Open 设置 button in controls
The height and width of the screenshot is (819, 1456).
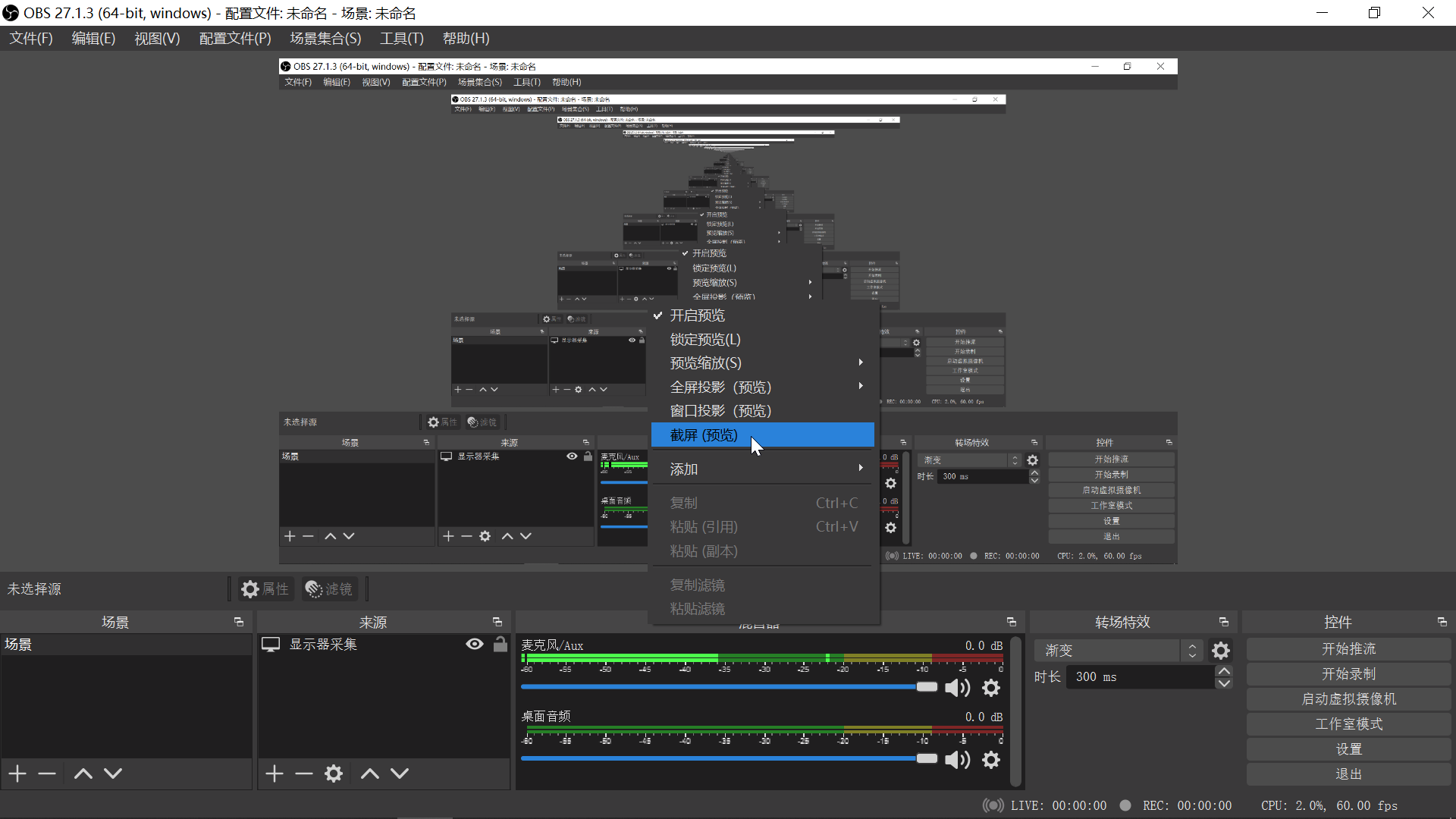point(1348,749)
